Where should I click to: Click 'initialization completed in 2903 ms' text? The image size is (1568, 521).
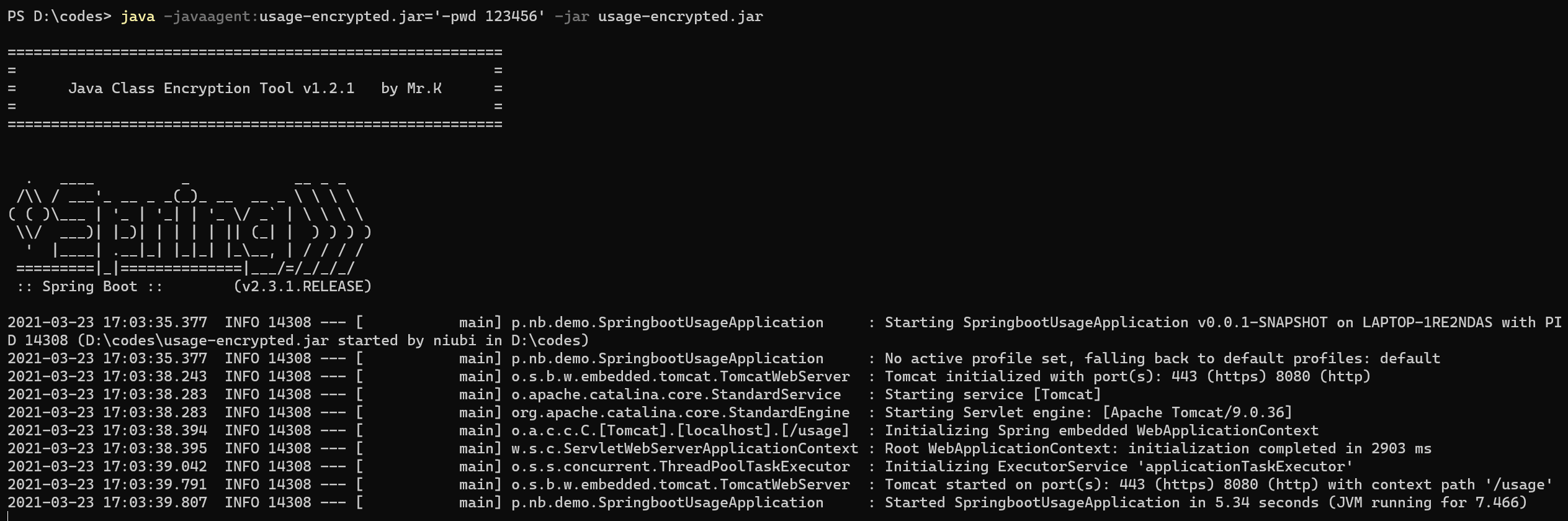point(1279,449)
